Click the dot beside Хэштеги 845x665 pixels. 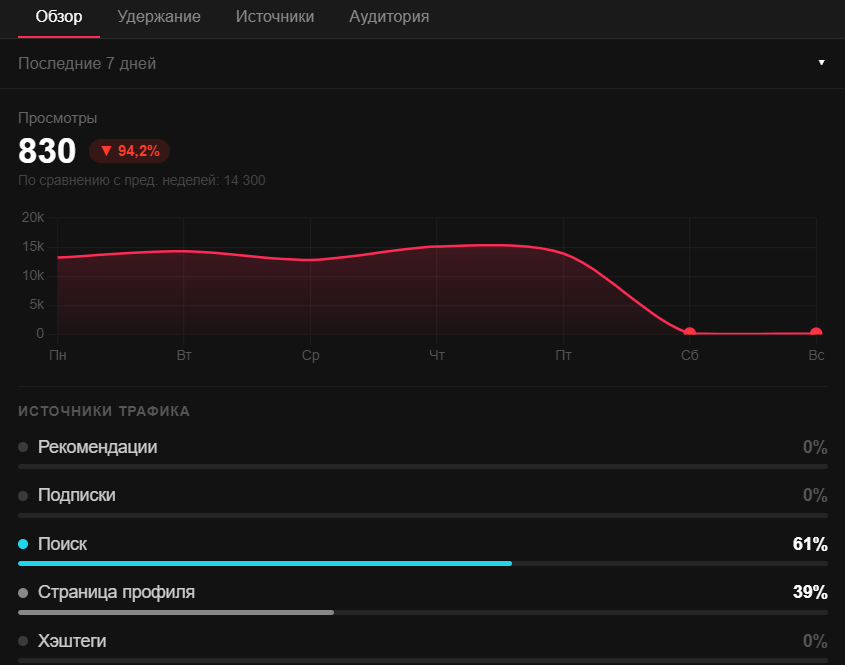click(23, 641)
